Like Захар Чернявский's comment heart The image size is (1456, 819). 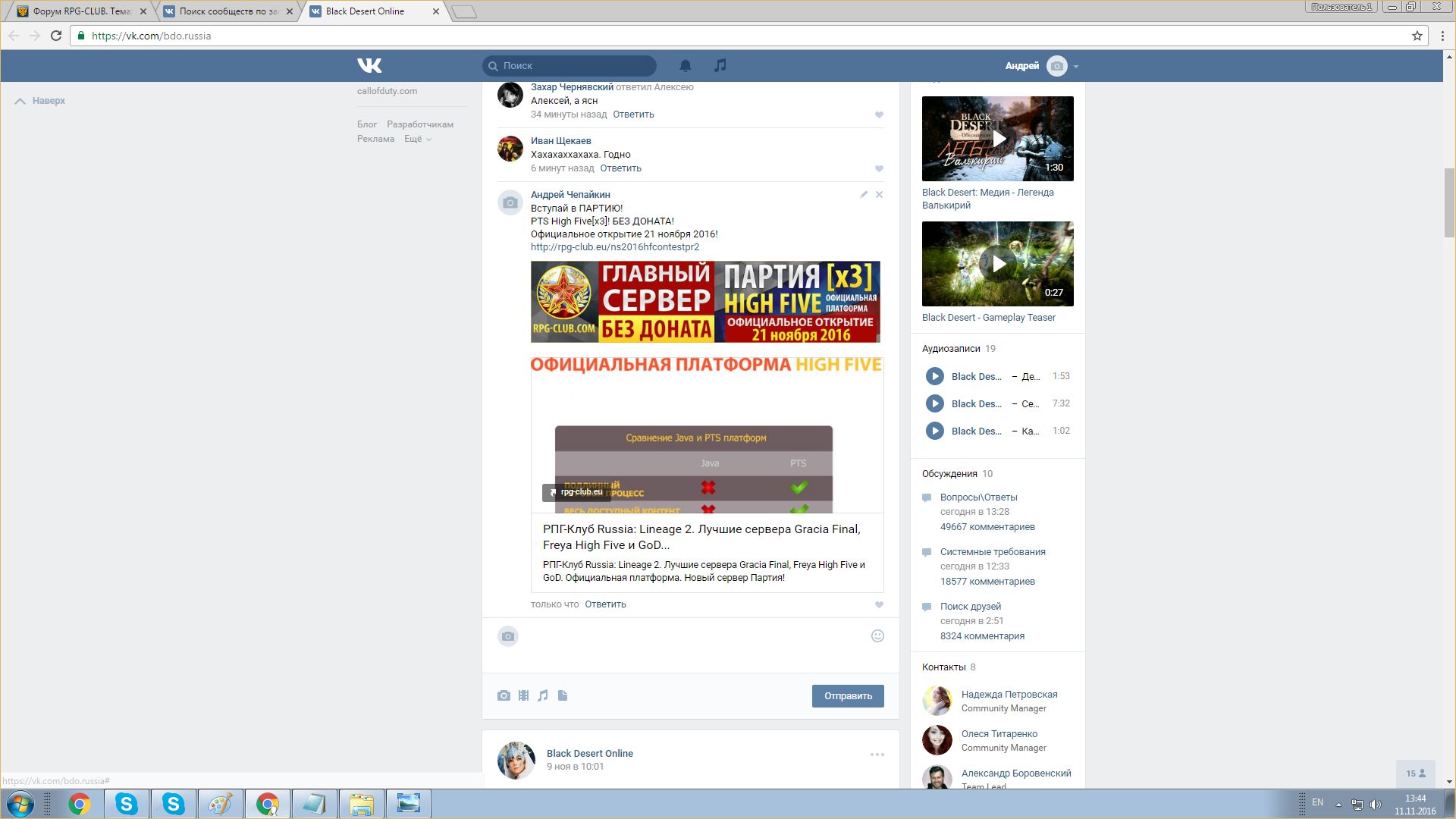879,115
